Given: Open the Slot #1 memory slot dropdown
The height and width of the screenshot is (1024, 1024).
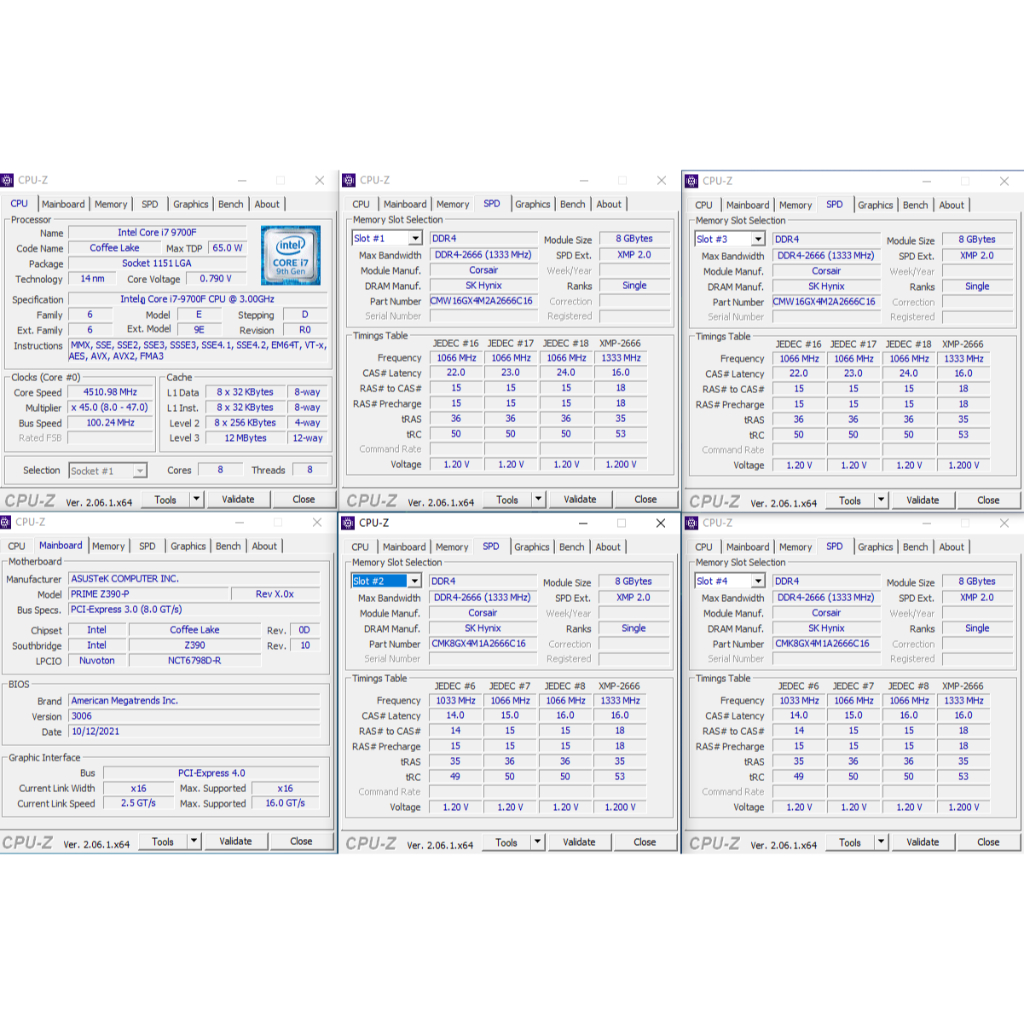Looking at the screenshot, I should (x=414, y=239).
